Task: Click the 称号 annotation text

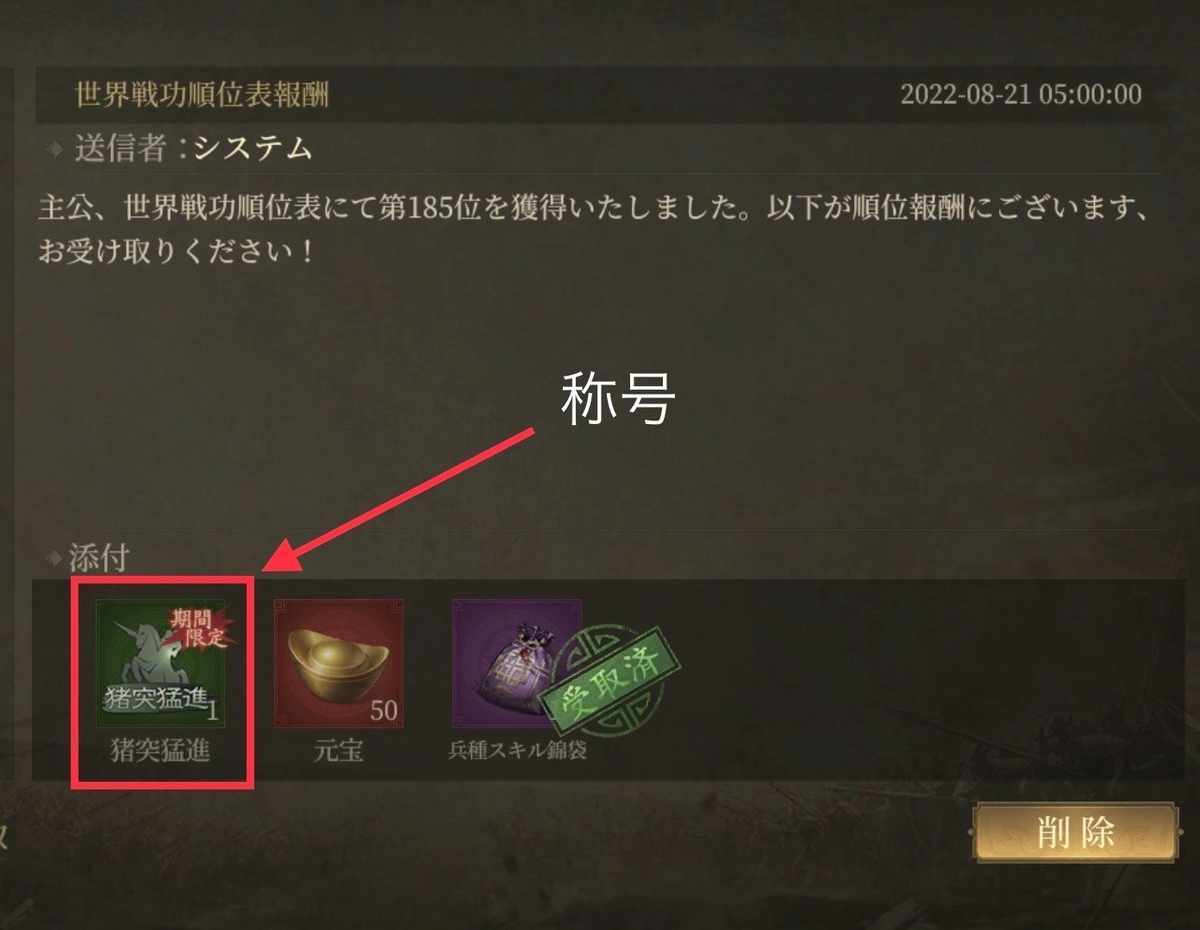Action: tap(619, 399)
